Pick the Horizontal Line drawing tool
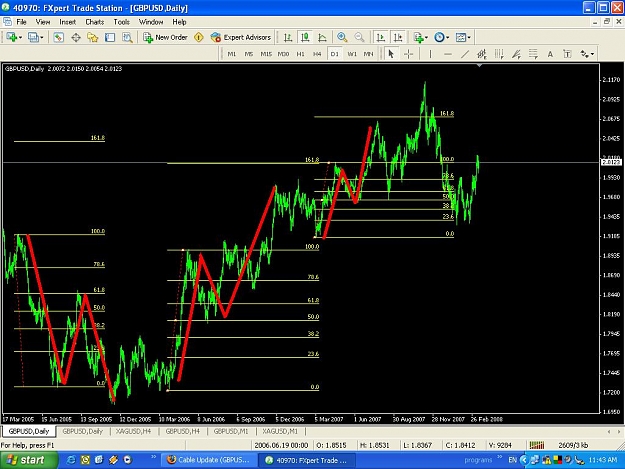This screenshot has height=469, width=625. click(448, 54)
